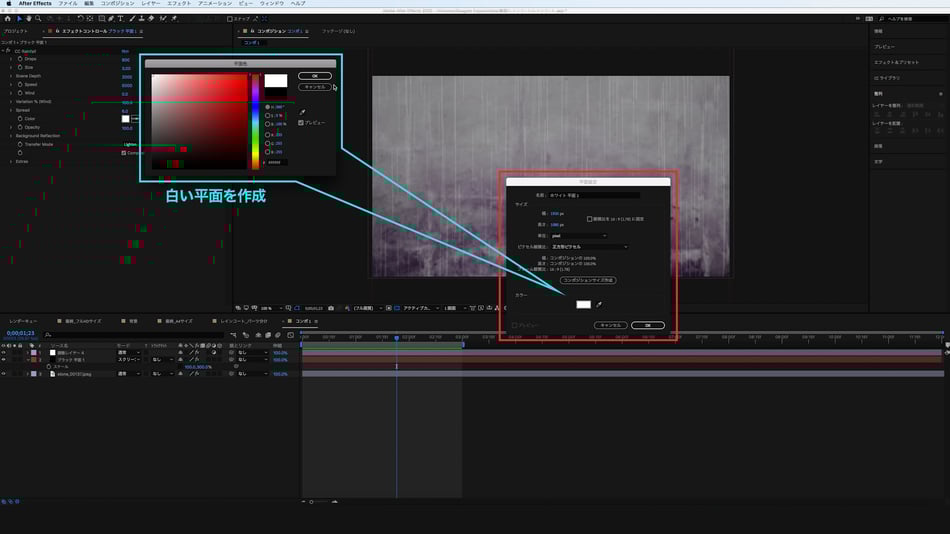
Task: Click the white color swatch in solid settings
Action: pyautogui.click(x=583, y=304)
